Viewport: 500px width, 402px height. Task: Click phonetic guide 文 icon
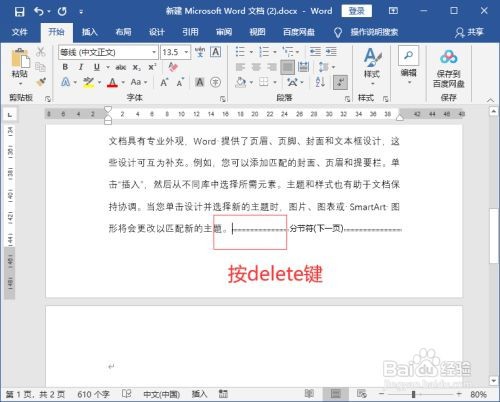[200, 52]
